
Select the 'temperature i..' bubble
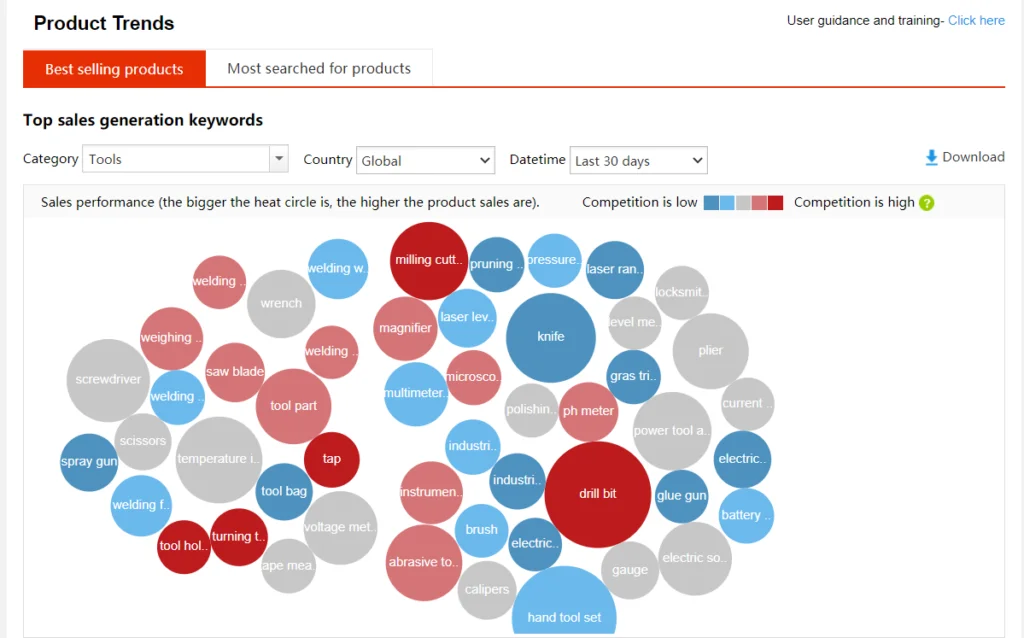[219, 459]
